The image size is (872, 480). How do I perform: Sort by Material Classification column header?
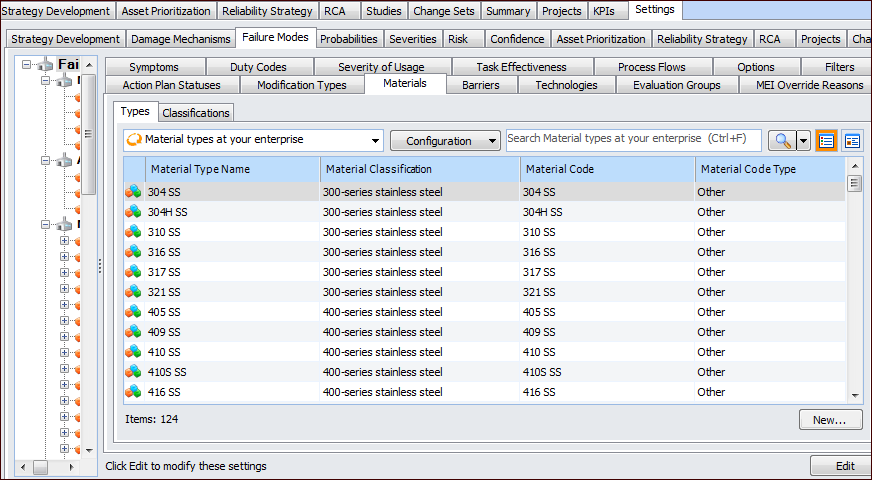420,169
